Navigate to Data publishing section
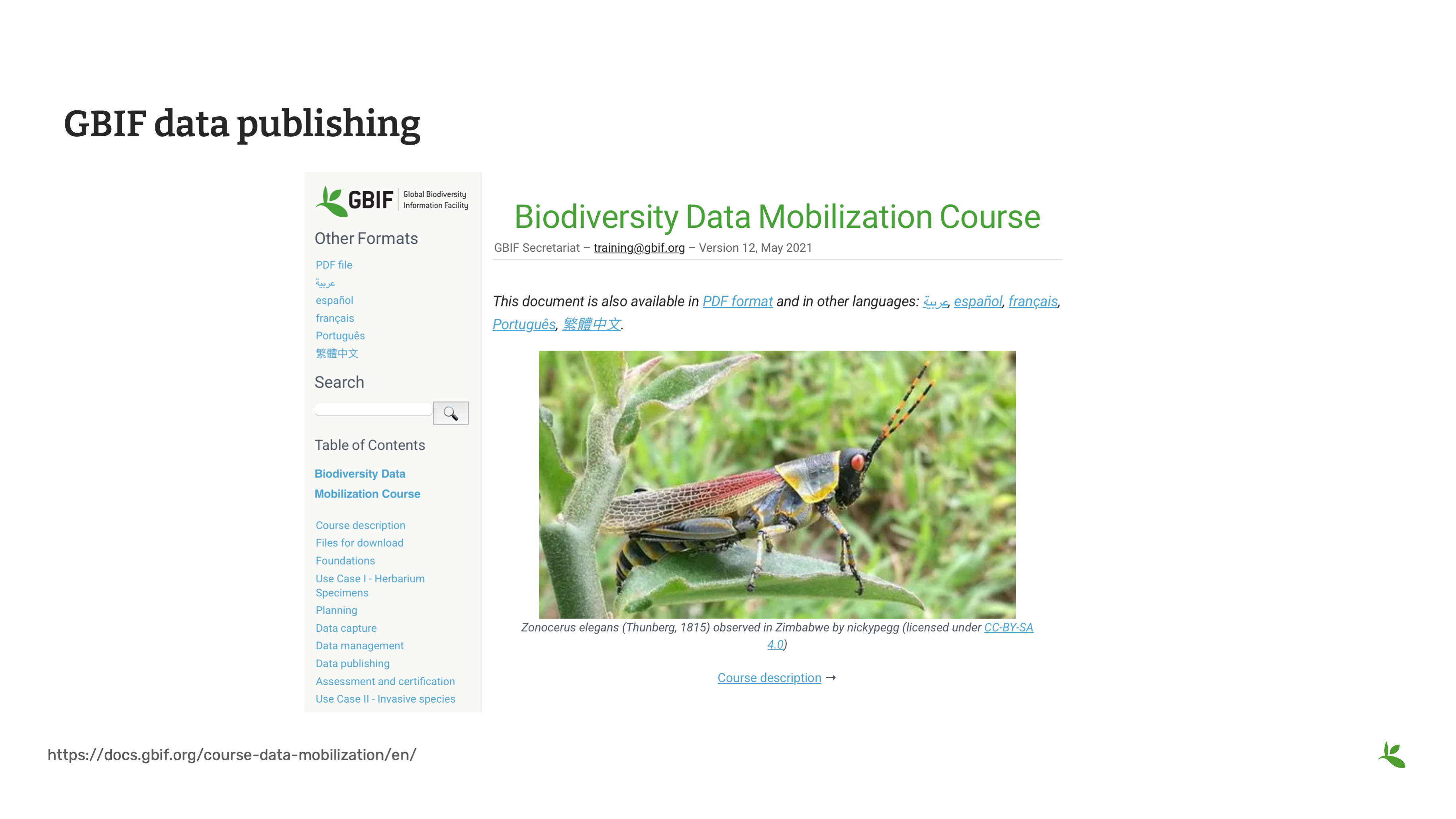Image resolution: width=1456 pixels, height=819 pixels. 352,664
